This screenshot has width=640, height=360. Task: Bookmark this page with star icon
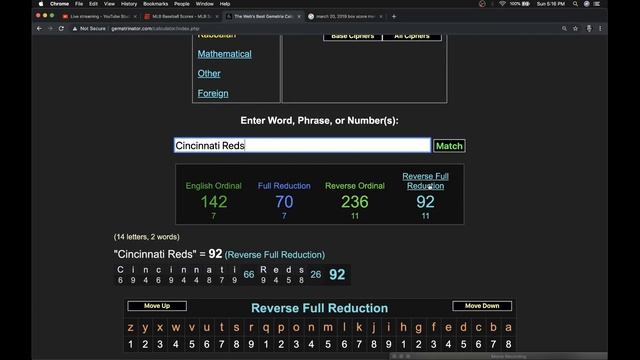(576, 29)
